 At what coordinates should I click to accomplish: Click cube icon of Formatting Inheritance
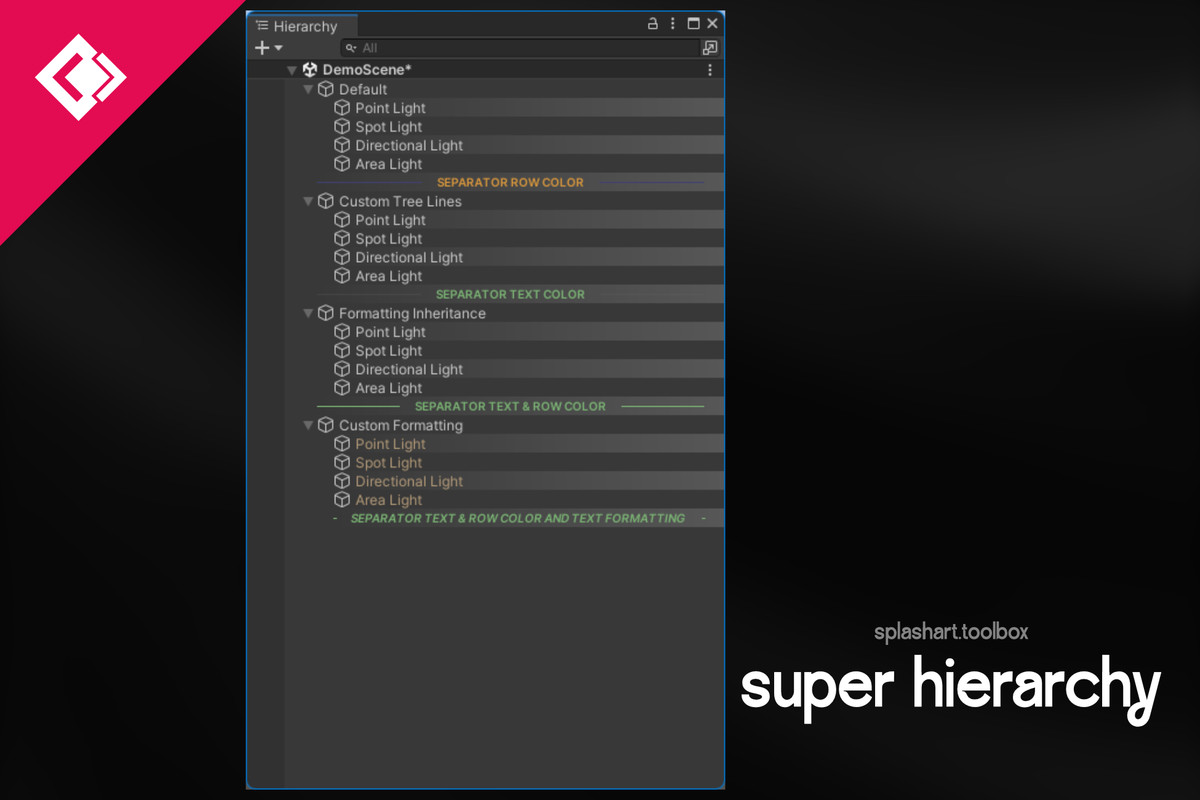coord(326,313)
